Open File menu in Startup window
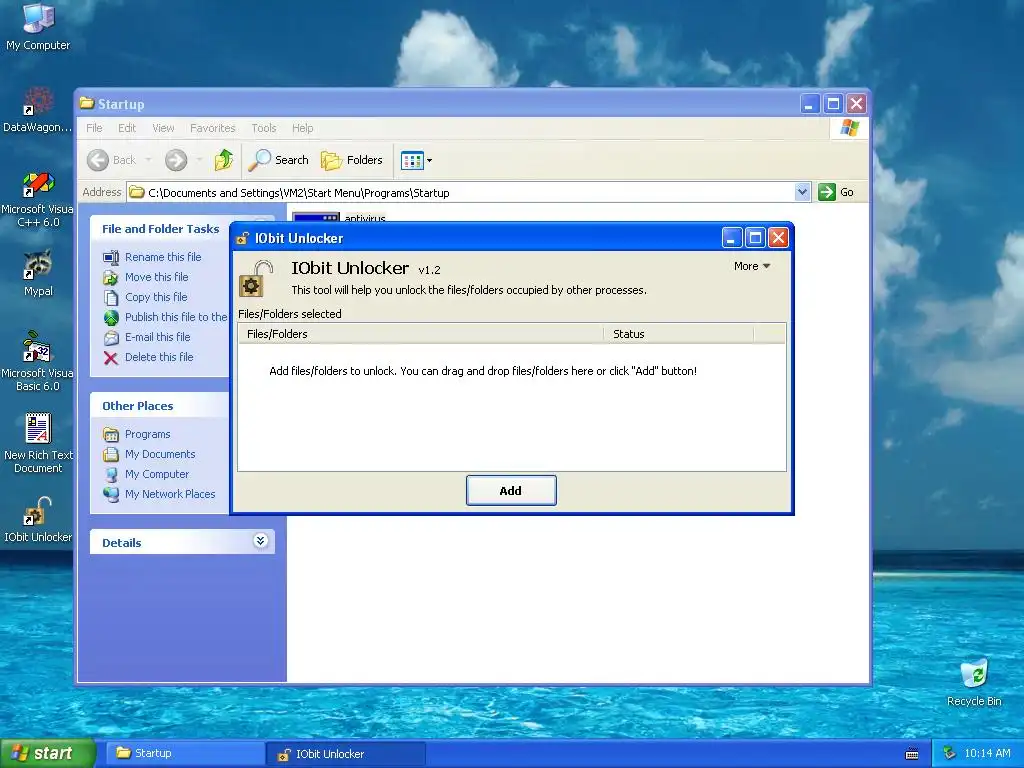This screenshot has width=1024, height=768. click(x=94, y=128)
